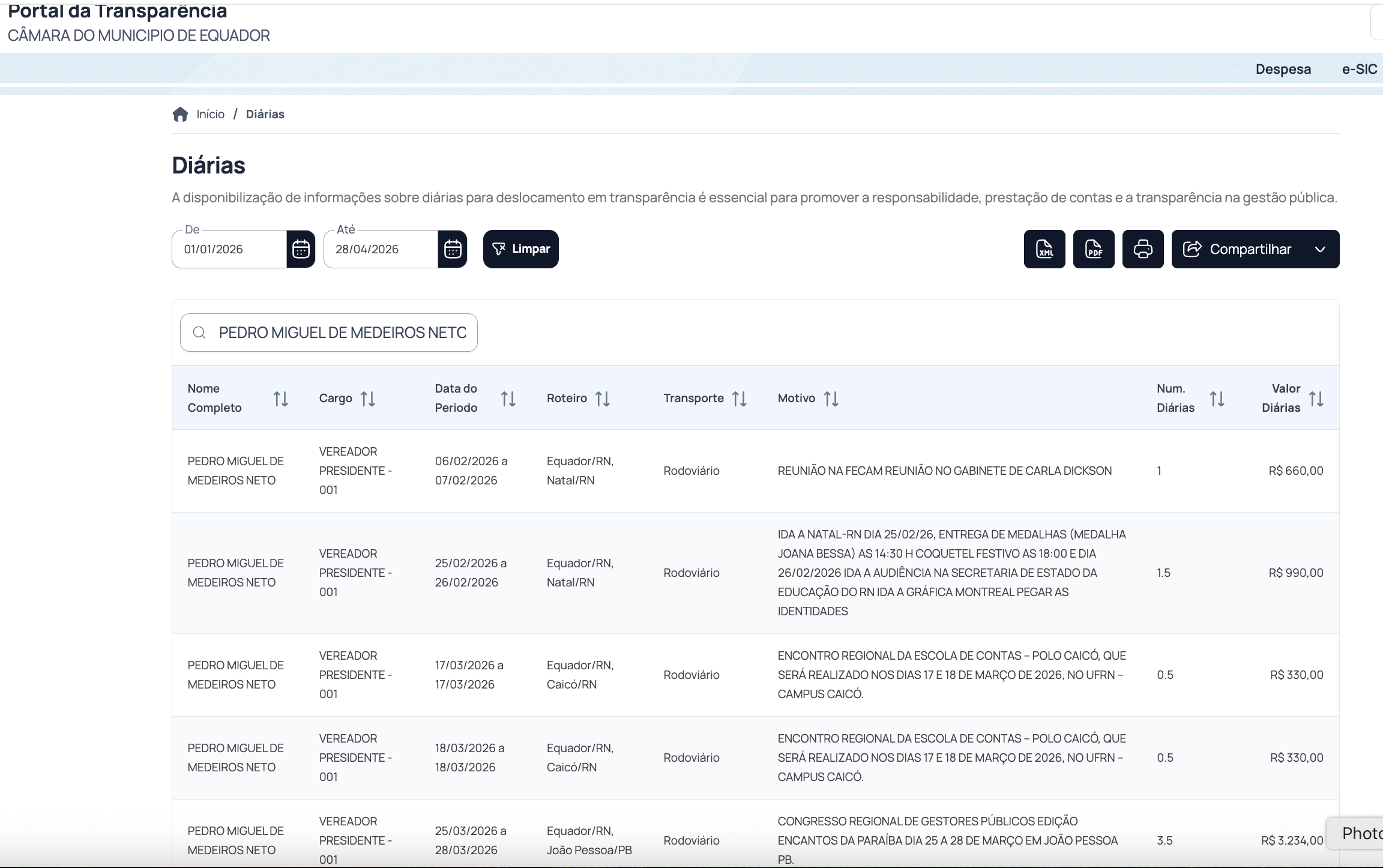Export diárias as PDF file

coord(1094,249)
